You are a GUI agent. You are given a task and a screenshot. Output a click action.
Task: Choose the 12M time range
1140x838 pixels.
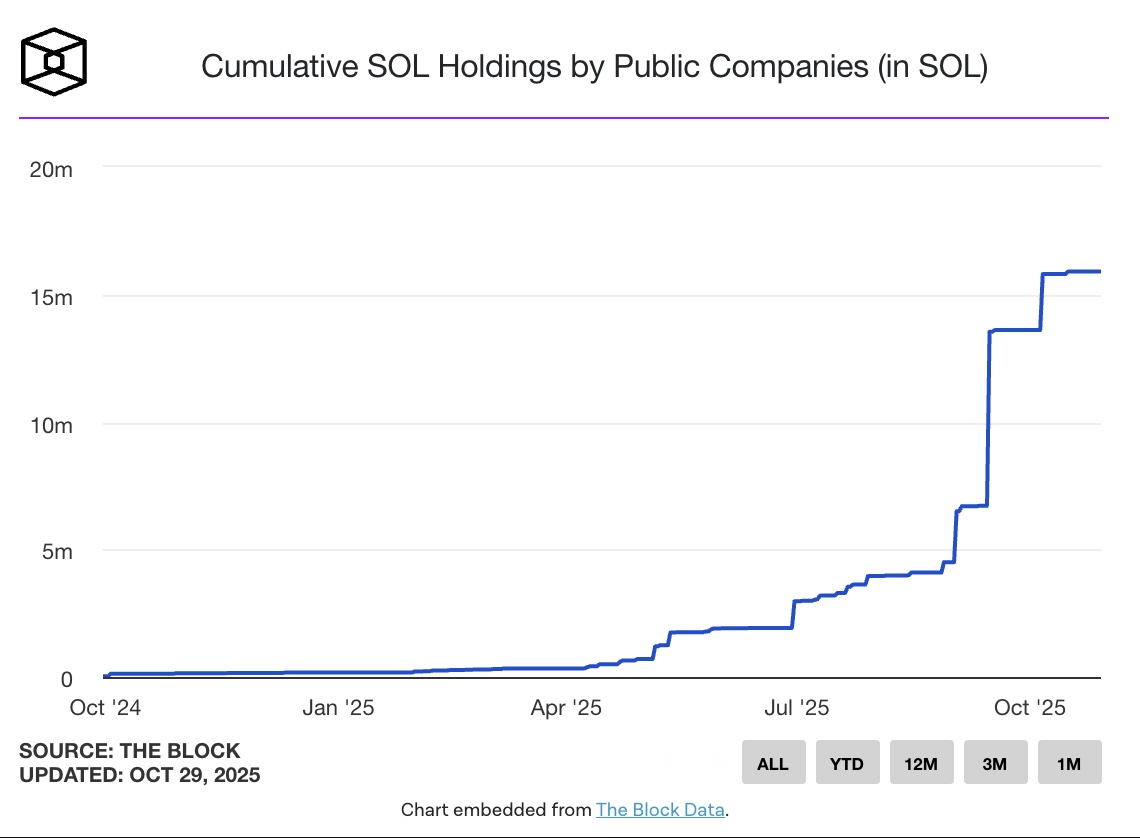click(921, 763)
